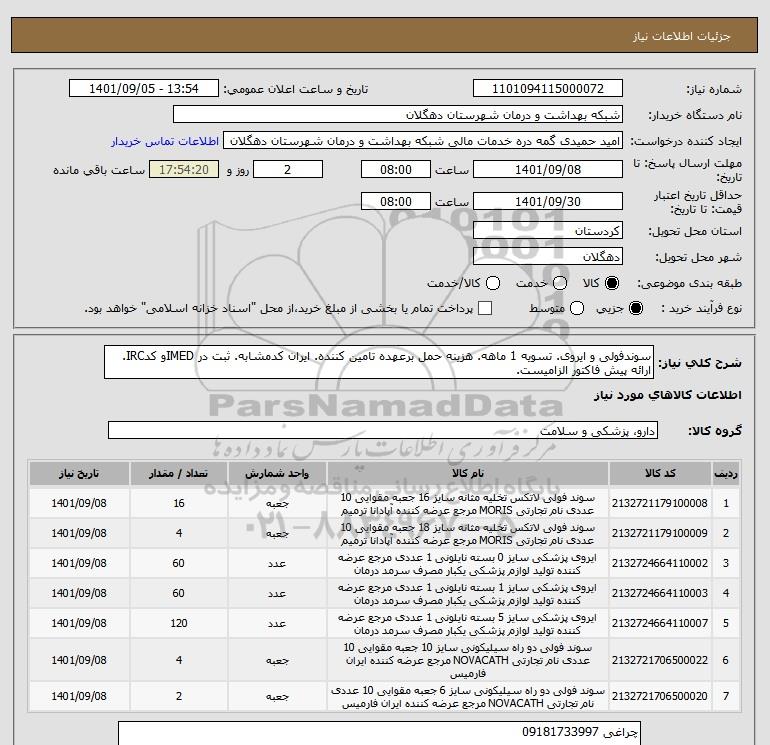Select the کالا radio button
Viewport: 770px width, 745px height.
pyautogui.click(x=612, y=283)
